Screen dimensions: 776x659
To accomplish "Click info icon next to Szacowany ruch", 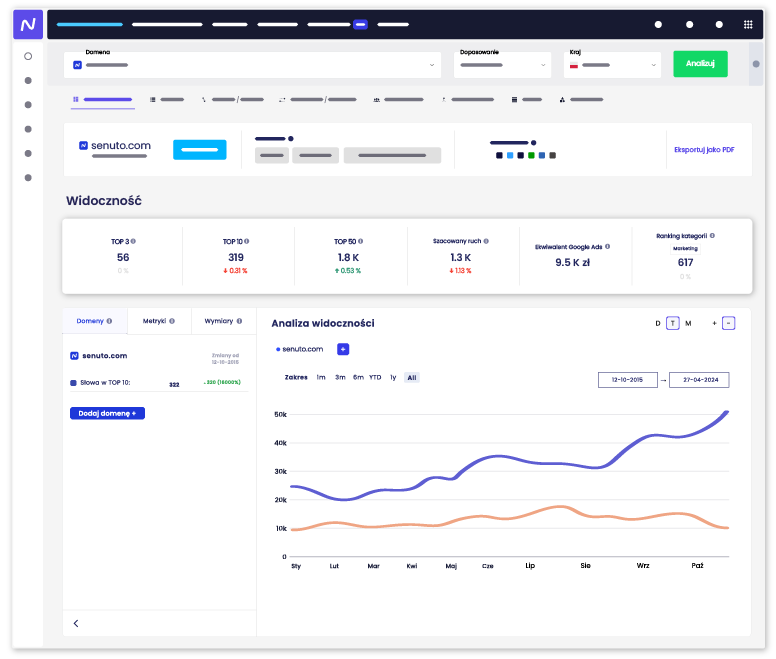I will pyautogui.click(x=486, y=241).
